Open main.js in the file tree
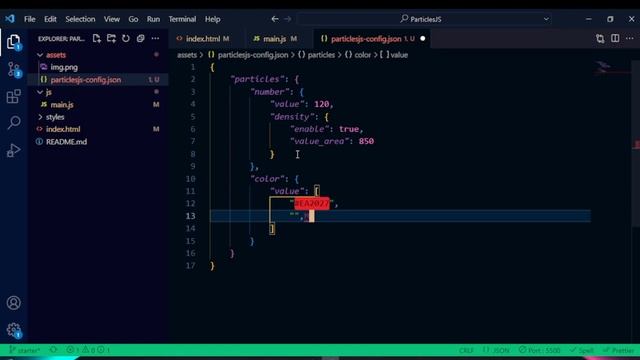 tap(62, 104)
